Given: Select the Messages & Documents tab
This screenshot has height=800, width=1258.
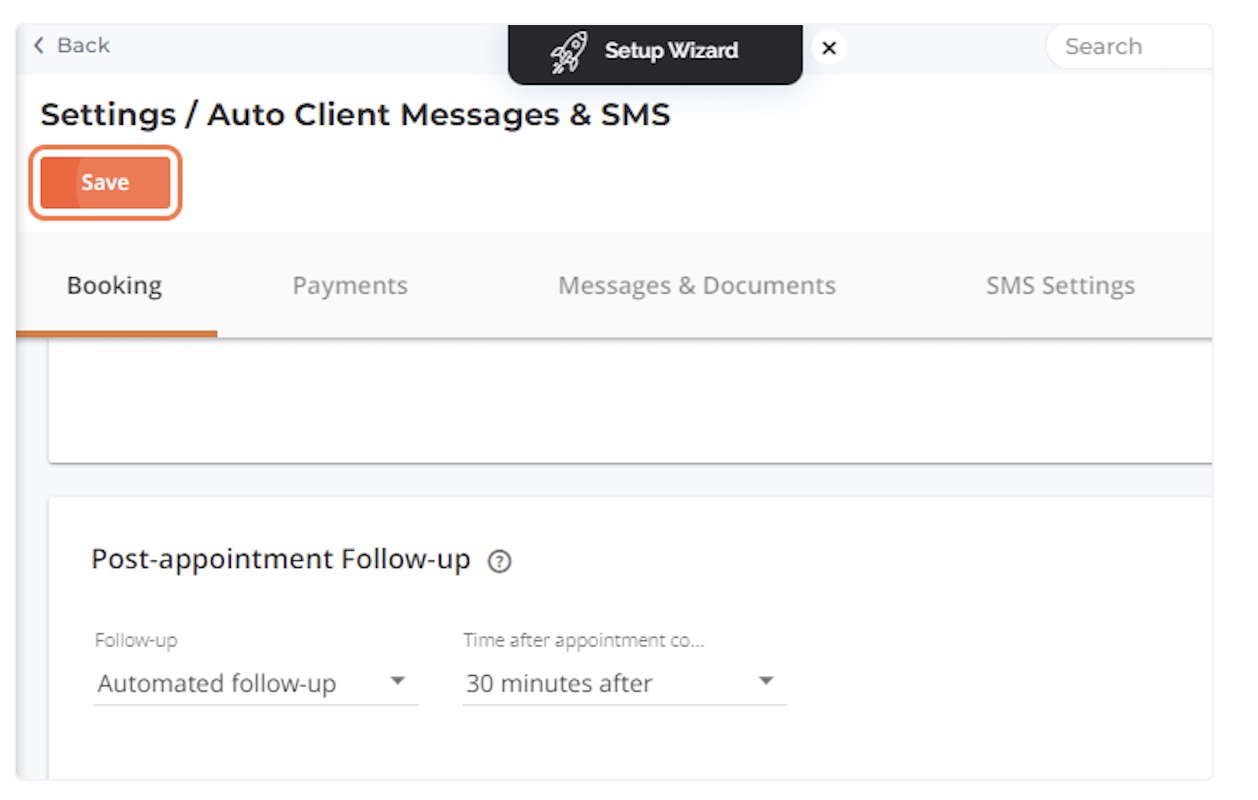Looking at the screenshot, I should point(696,286).
